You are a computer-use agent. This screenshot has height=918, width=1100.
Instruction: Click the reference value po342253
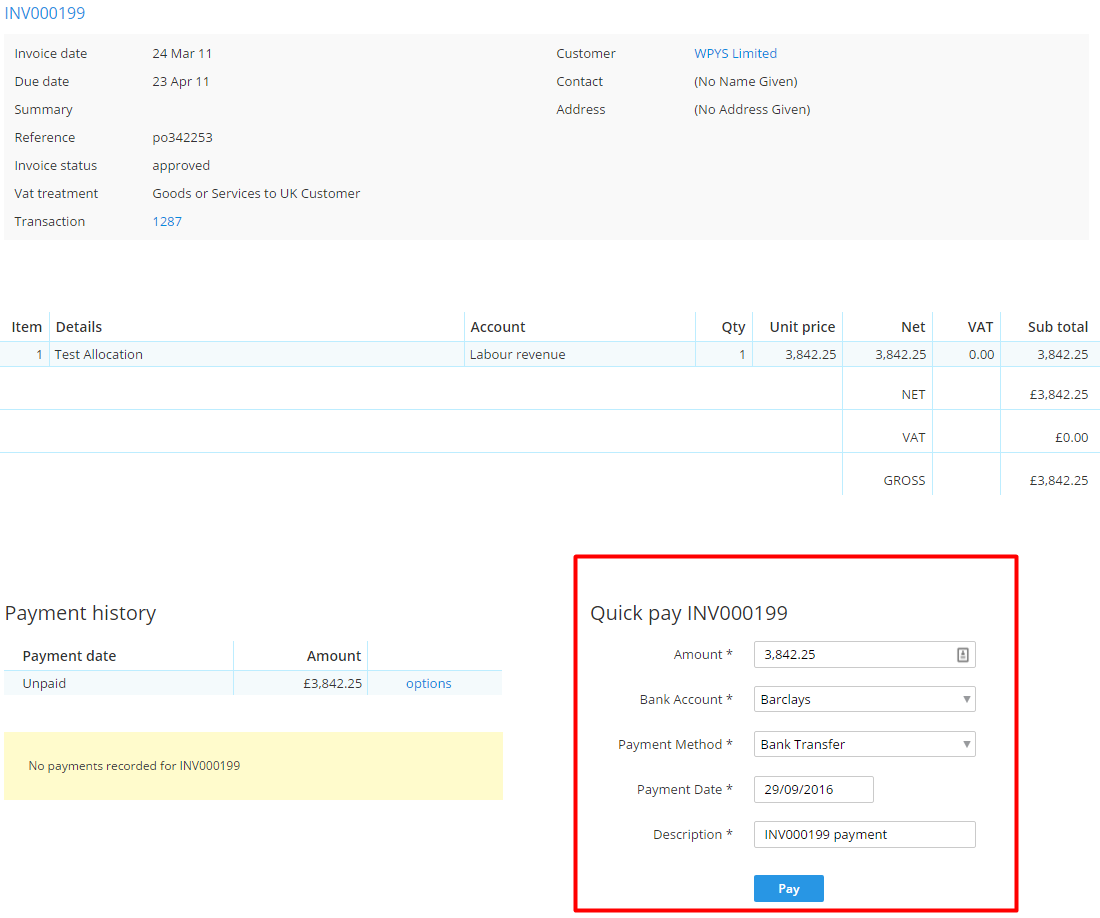pos(182,137)
